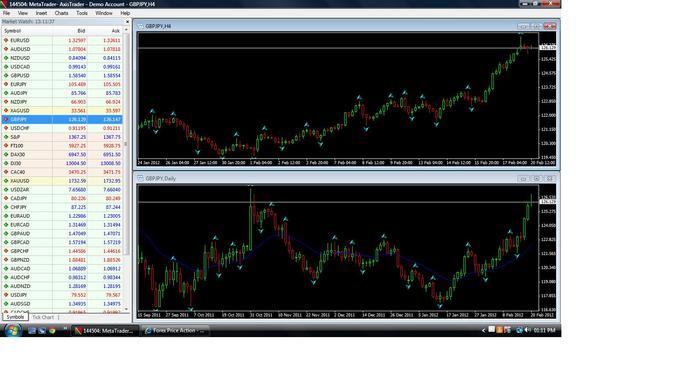Open the Insert menu

[x=41, y=13]
